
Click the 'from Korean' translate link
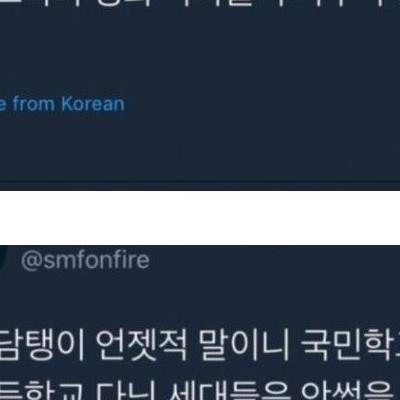[x=62, y=104]
